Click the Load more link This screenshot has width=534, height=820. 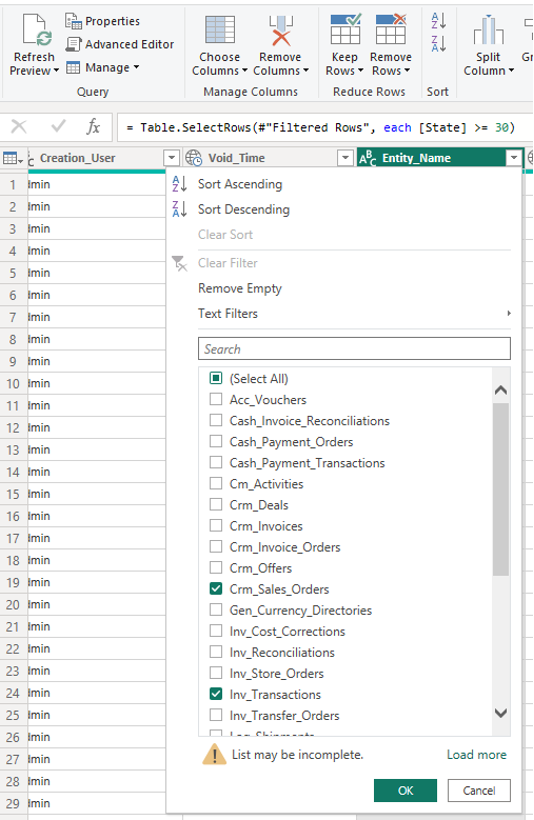[476, 755]
